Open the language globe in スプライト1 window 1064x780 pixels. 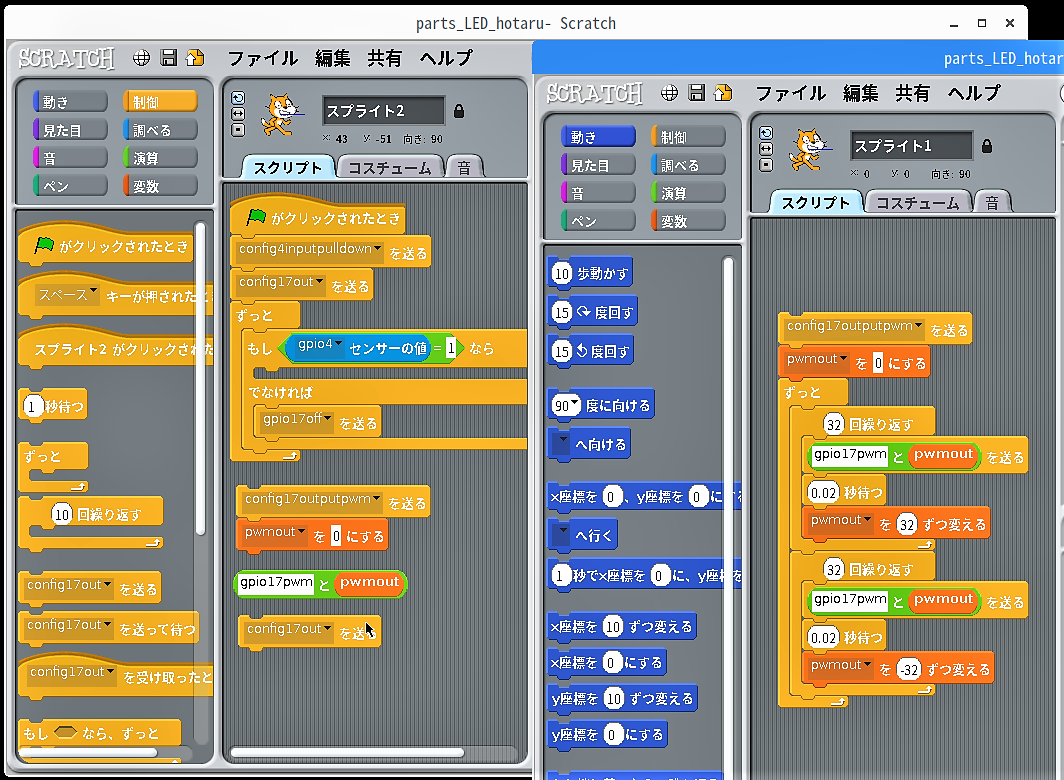pyautogui.click(x=669, y=93)
